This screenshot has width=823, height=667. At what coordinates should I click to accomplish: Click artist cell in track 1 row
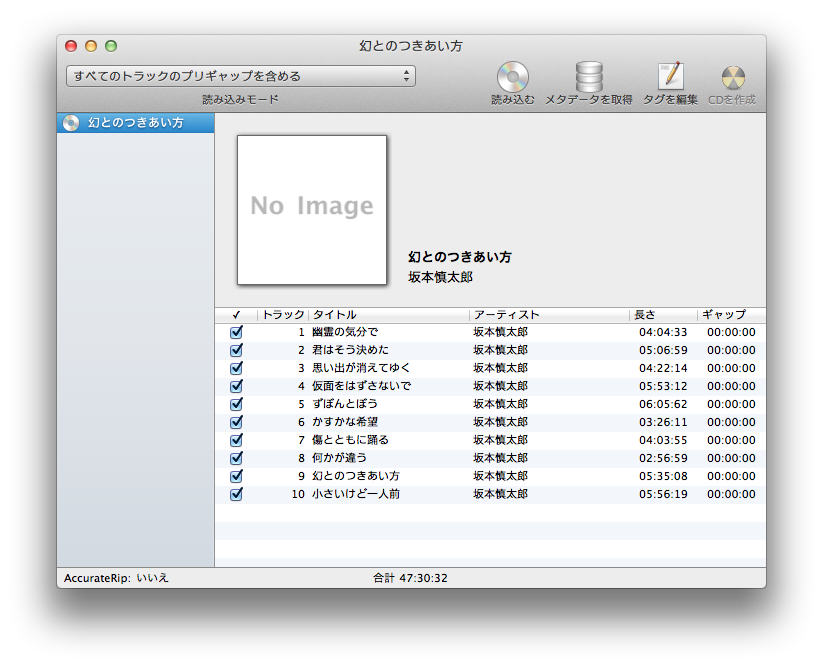pyautogui.click(x=500, y=332)
